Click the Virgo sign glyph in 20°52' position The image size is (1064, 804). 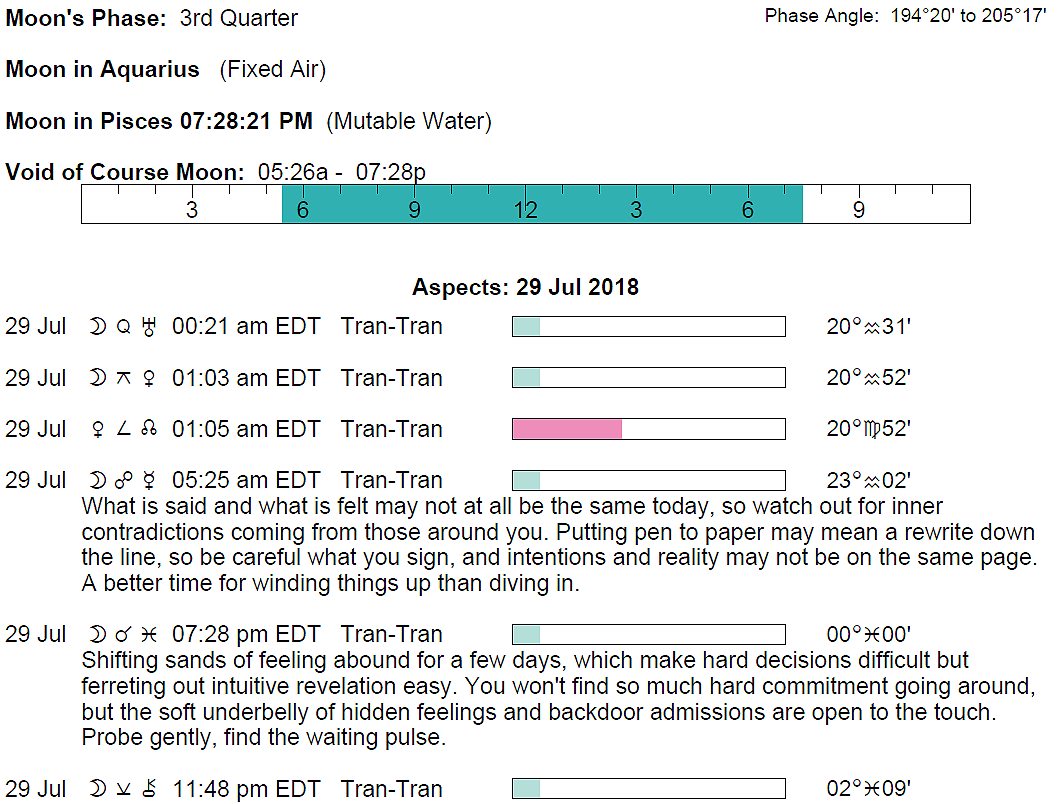(x=870, y=430)
